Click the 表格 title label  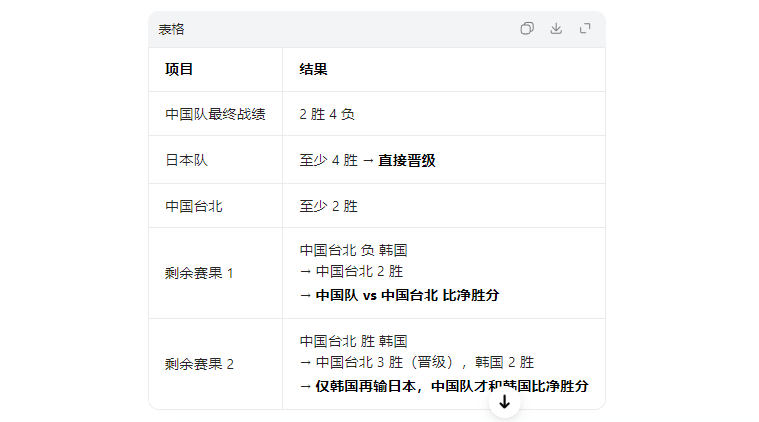tap(171, 29)
